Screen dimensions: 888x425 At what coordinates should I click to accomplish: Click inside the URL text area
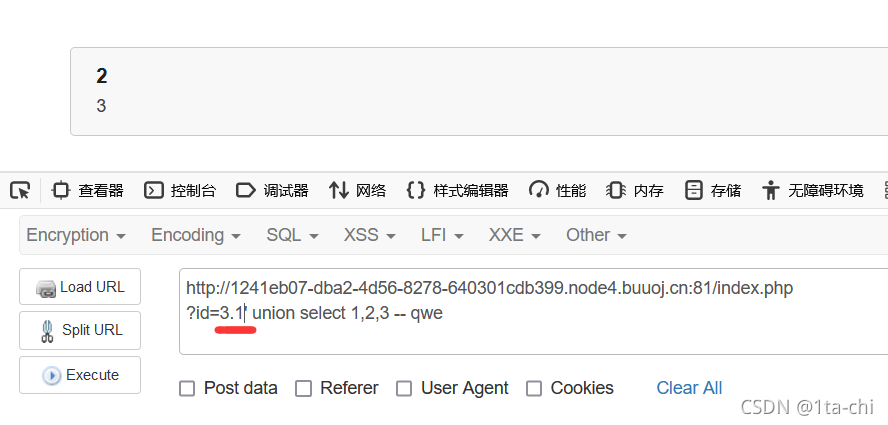pos(533,312)
